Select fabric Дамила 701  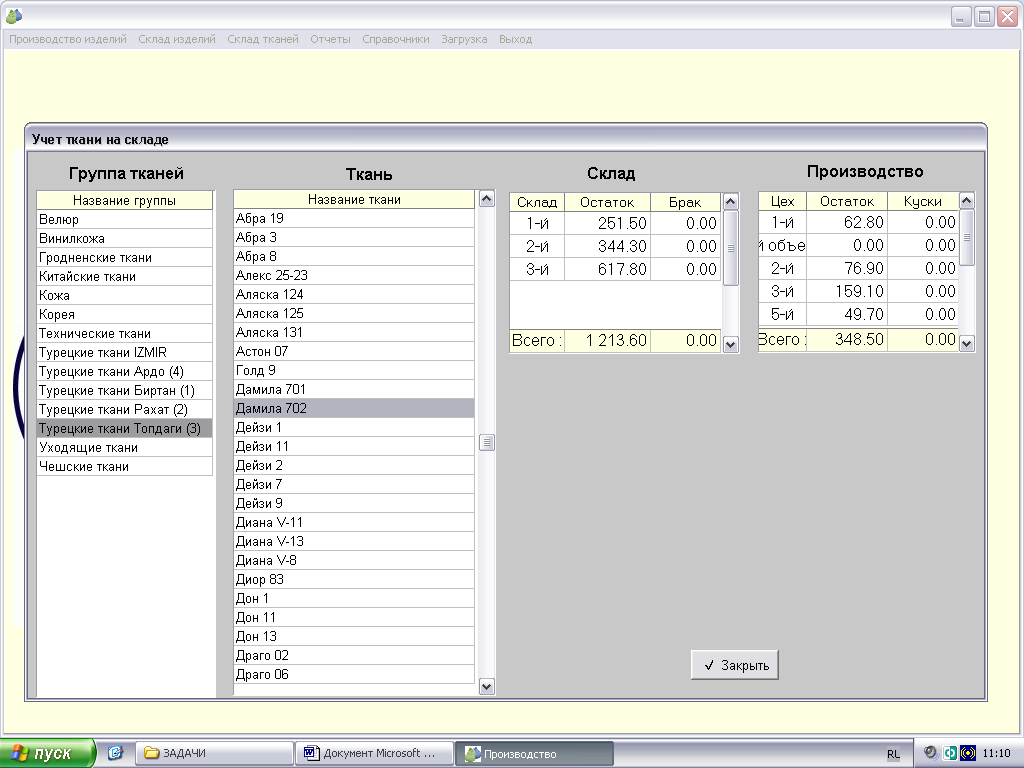[x=354, y=389]
